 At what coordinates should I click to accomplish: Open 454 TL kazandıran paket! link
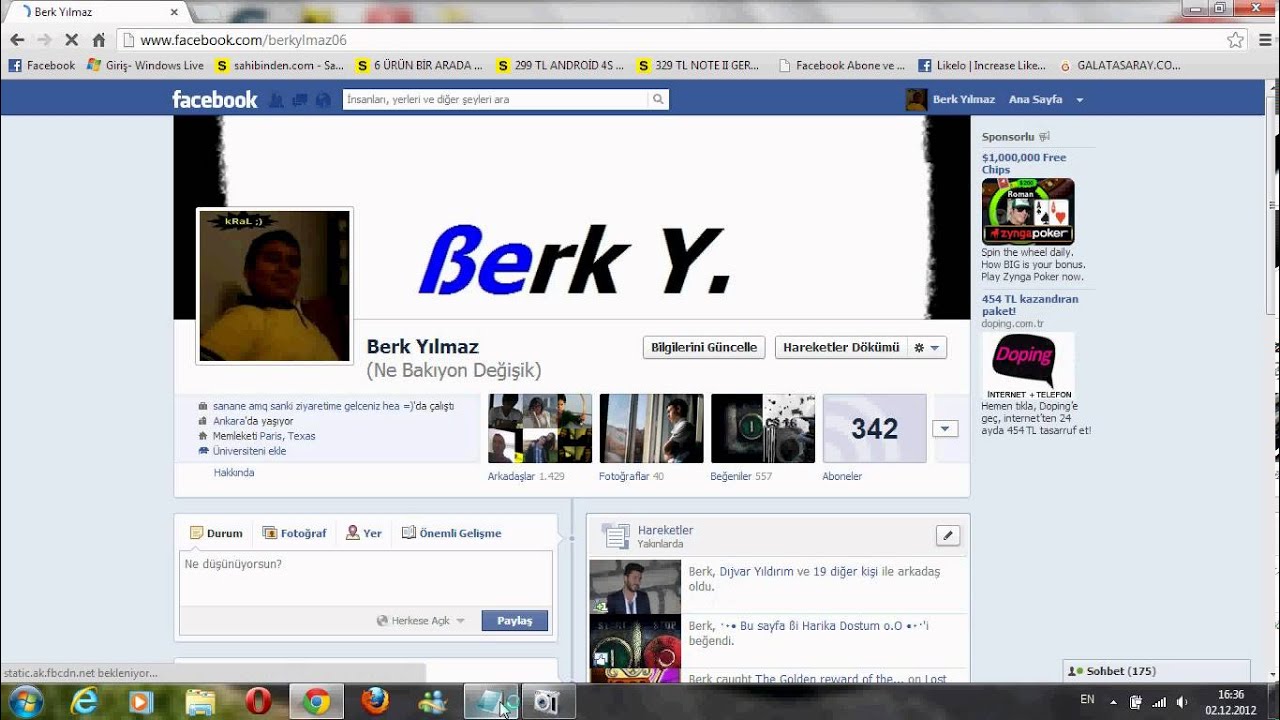click(x=1030, y=305)
